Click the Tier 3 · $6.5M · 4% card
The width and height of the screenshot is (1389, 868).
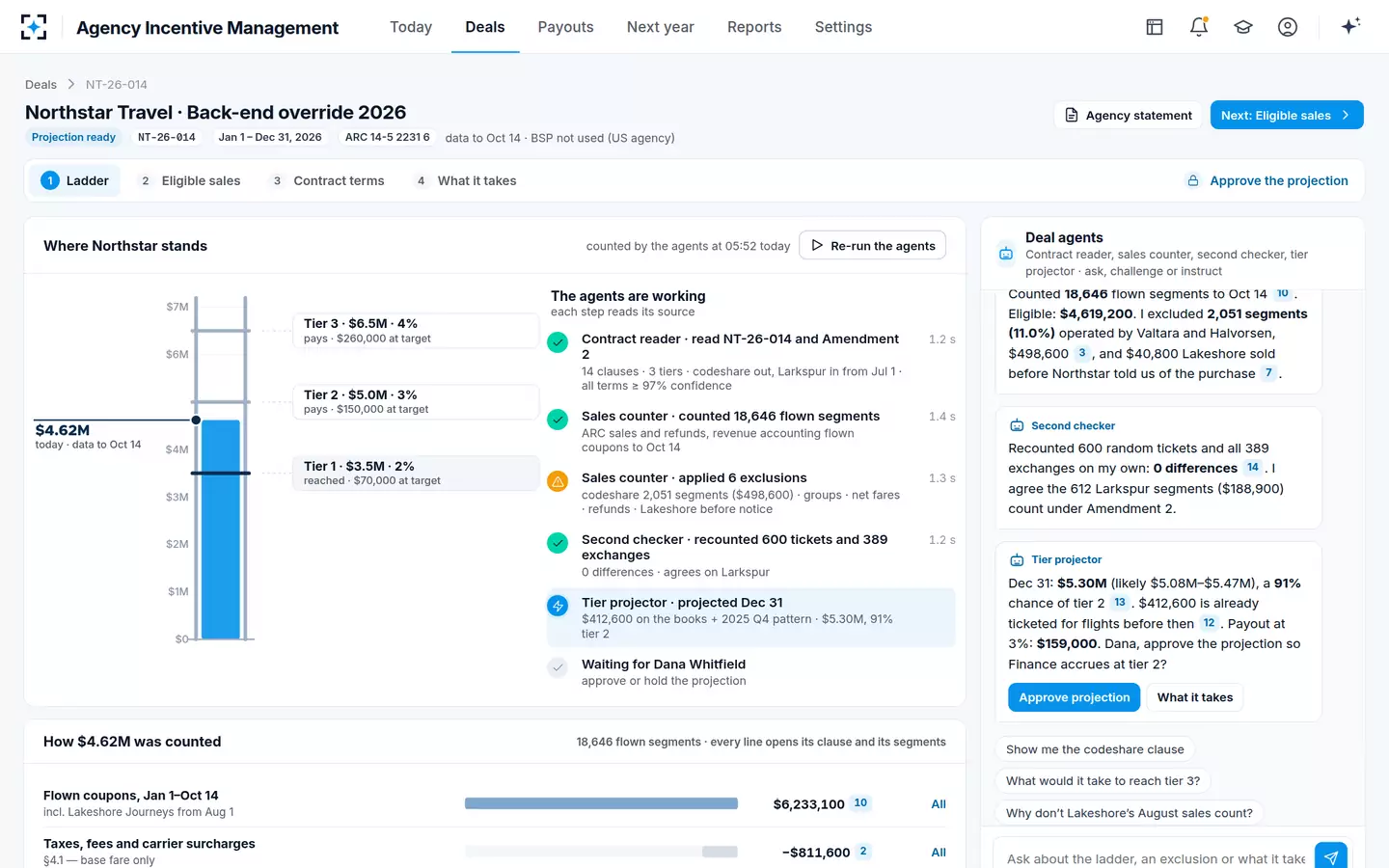416,330
